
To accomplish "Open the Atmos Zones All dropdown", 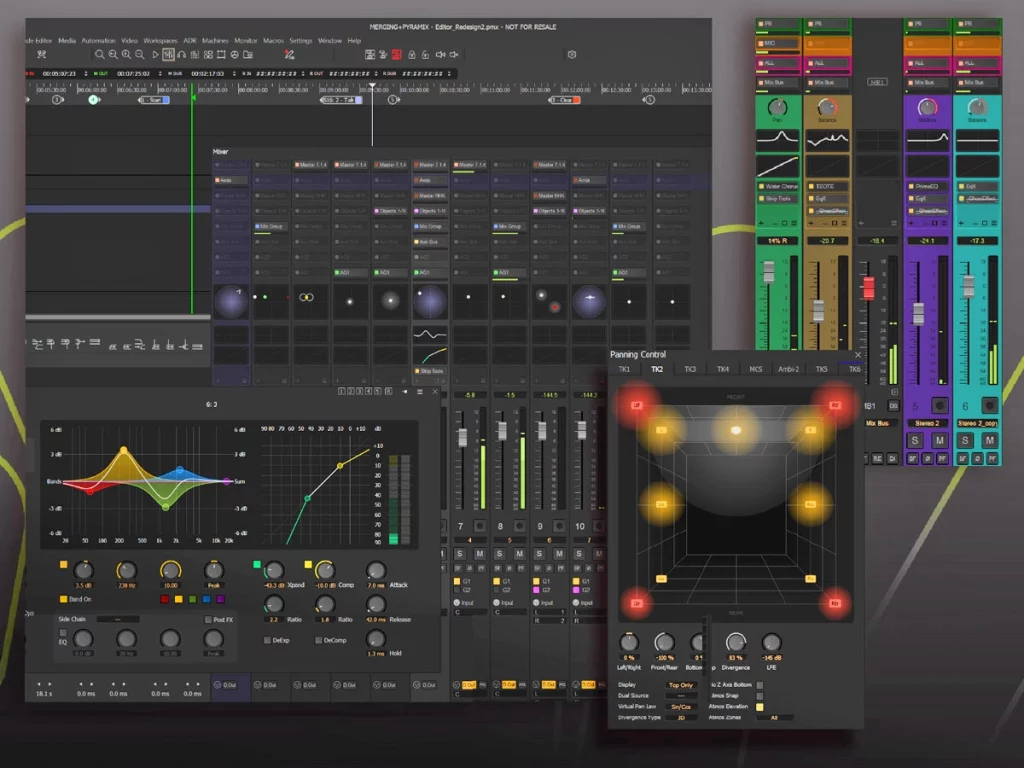I will click(774, 717).
